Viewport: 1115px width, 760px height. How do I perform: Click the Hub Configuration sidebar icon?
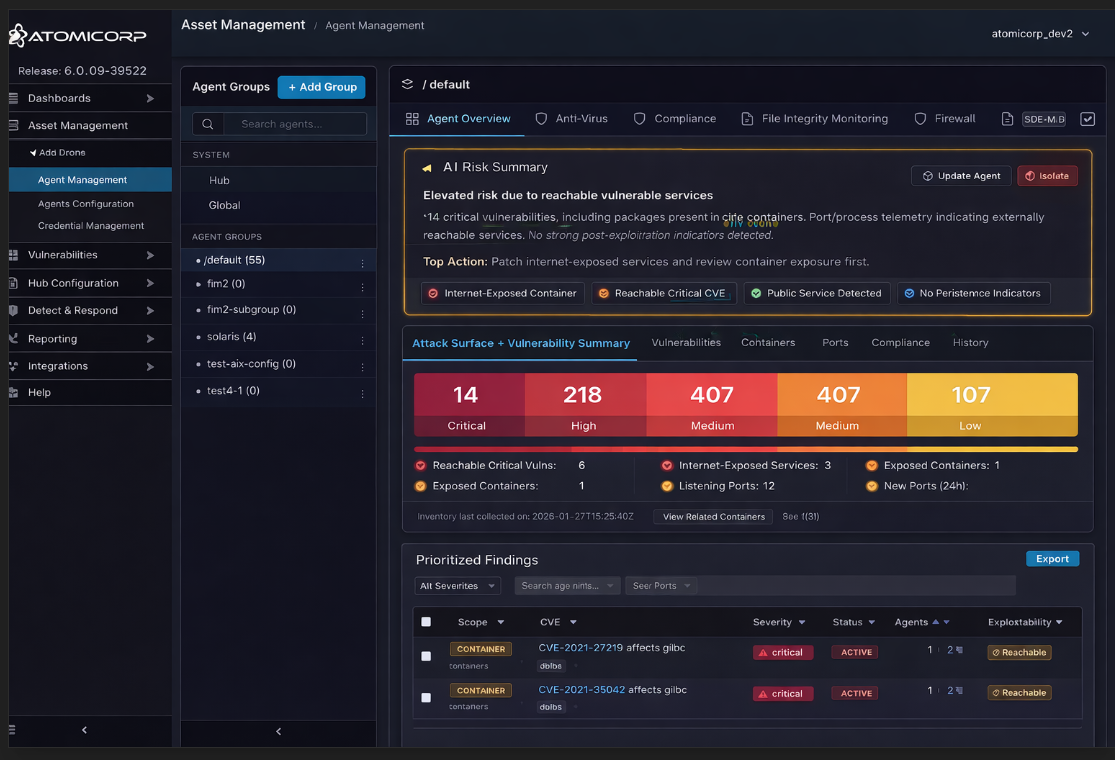[14, 283]
